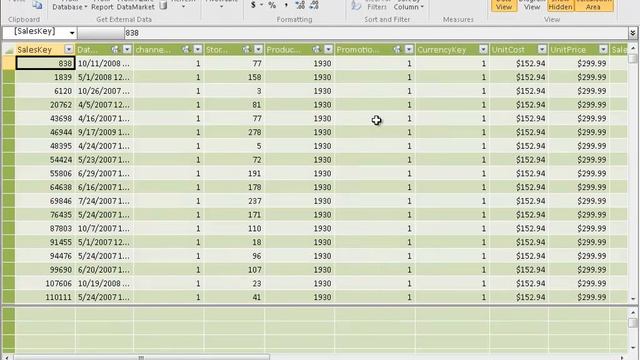Click the Copy icon in Clipboard group
This screenshot has height=360, width=640.
click(x=38, y=4)
